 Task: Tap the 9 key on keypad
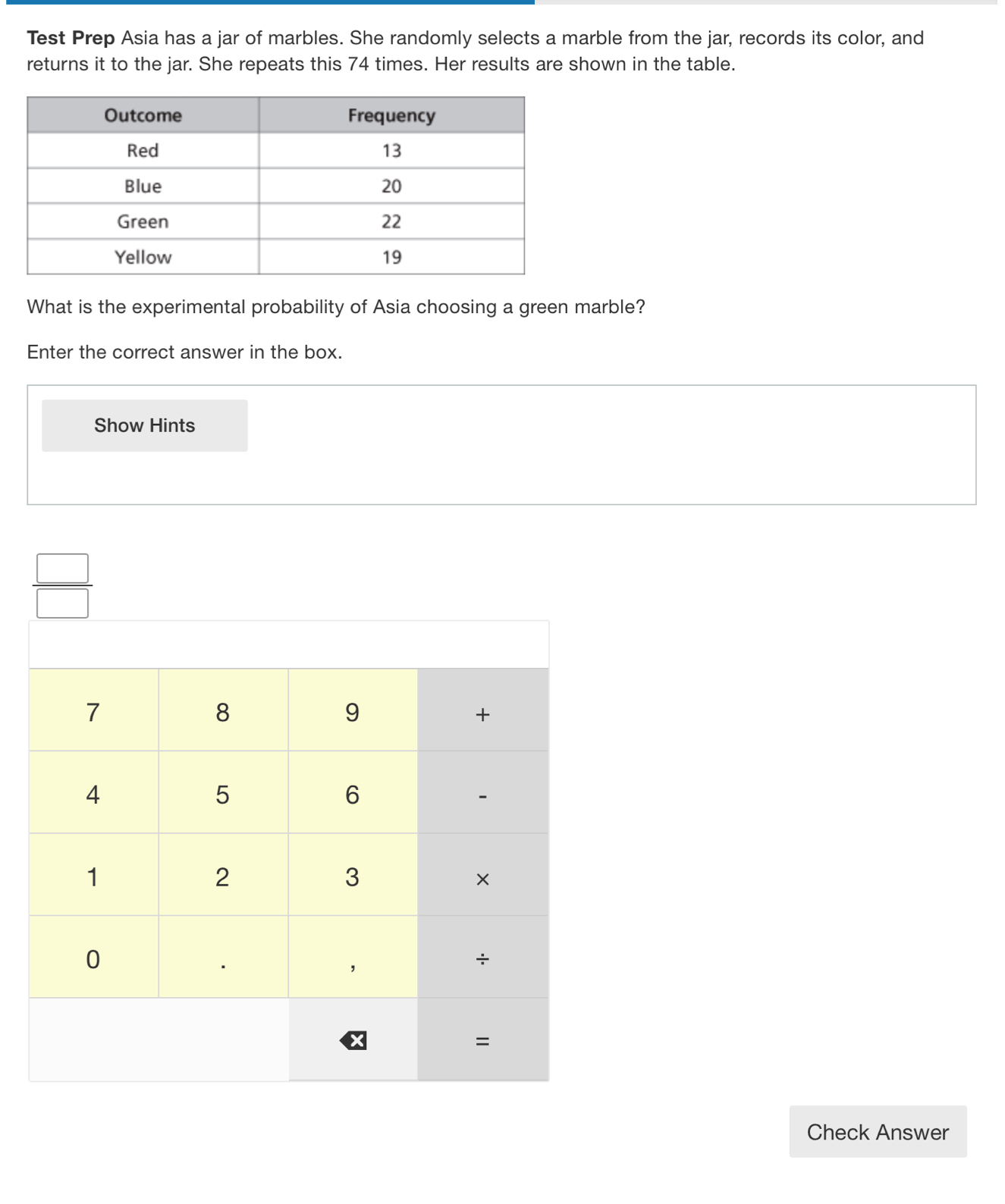(x=352, y=712)
